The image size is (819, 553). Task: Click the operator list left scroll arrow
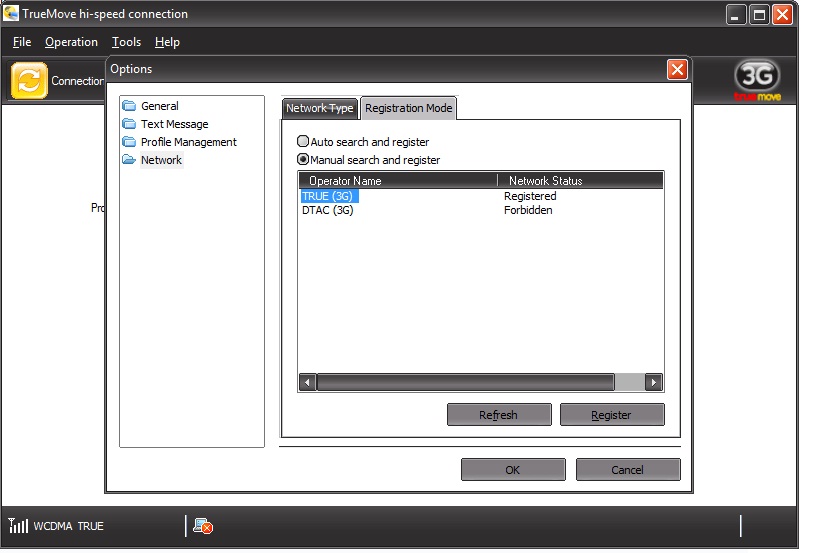[307, 382]
